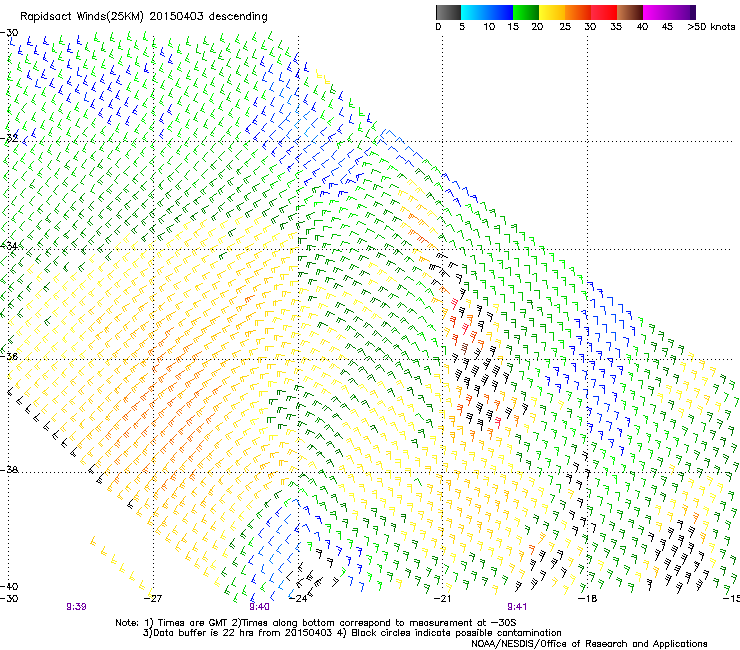
Task: Click the legend value '25'
Action: pos(565,27)
